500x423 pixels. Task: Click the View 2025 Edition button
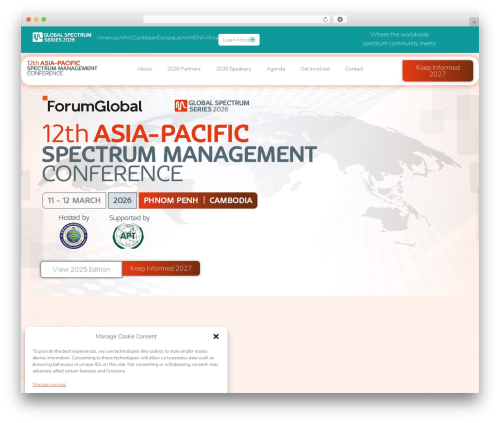pos(81,269)
